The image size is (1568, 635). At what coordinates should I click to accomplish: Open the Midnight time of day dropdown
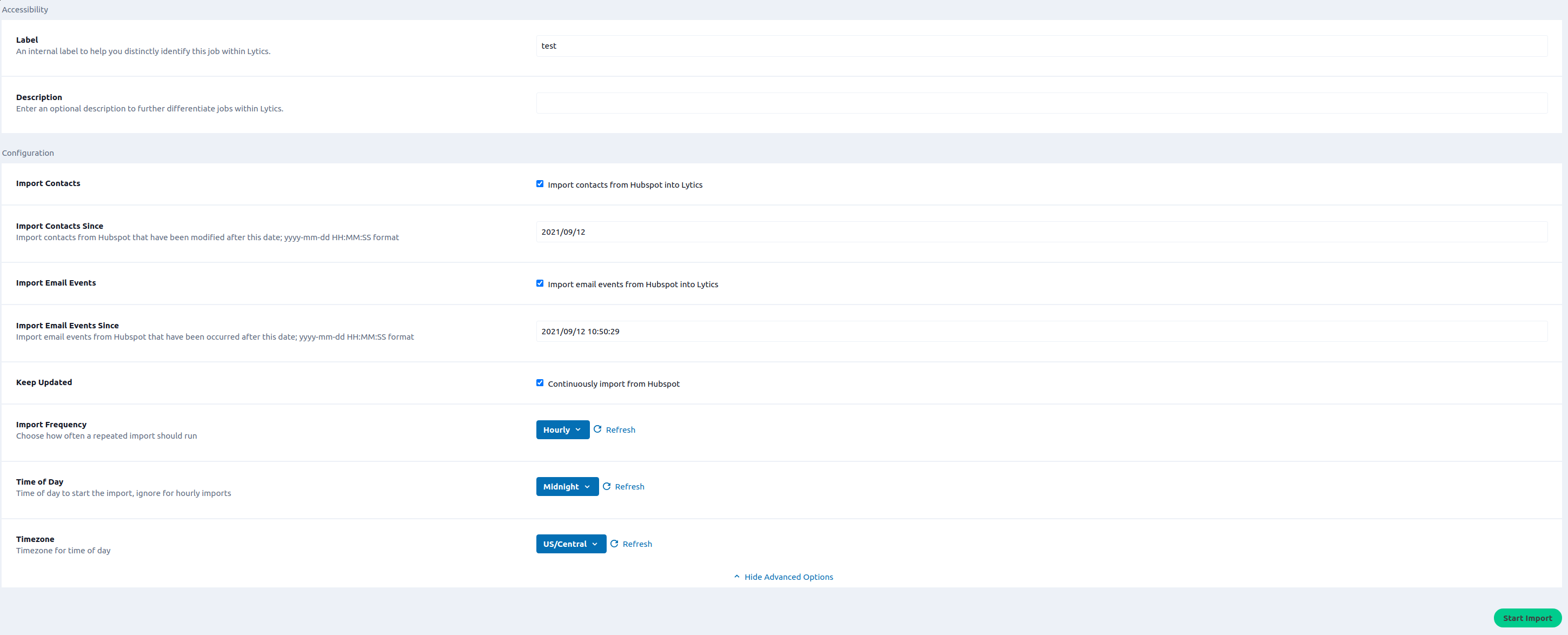(567, 486)
